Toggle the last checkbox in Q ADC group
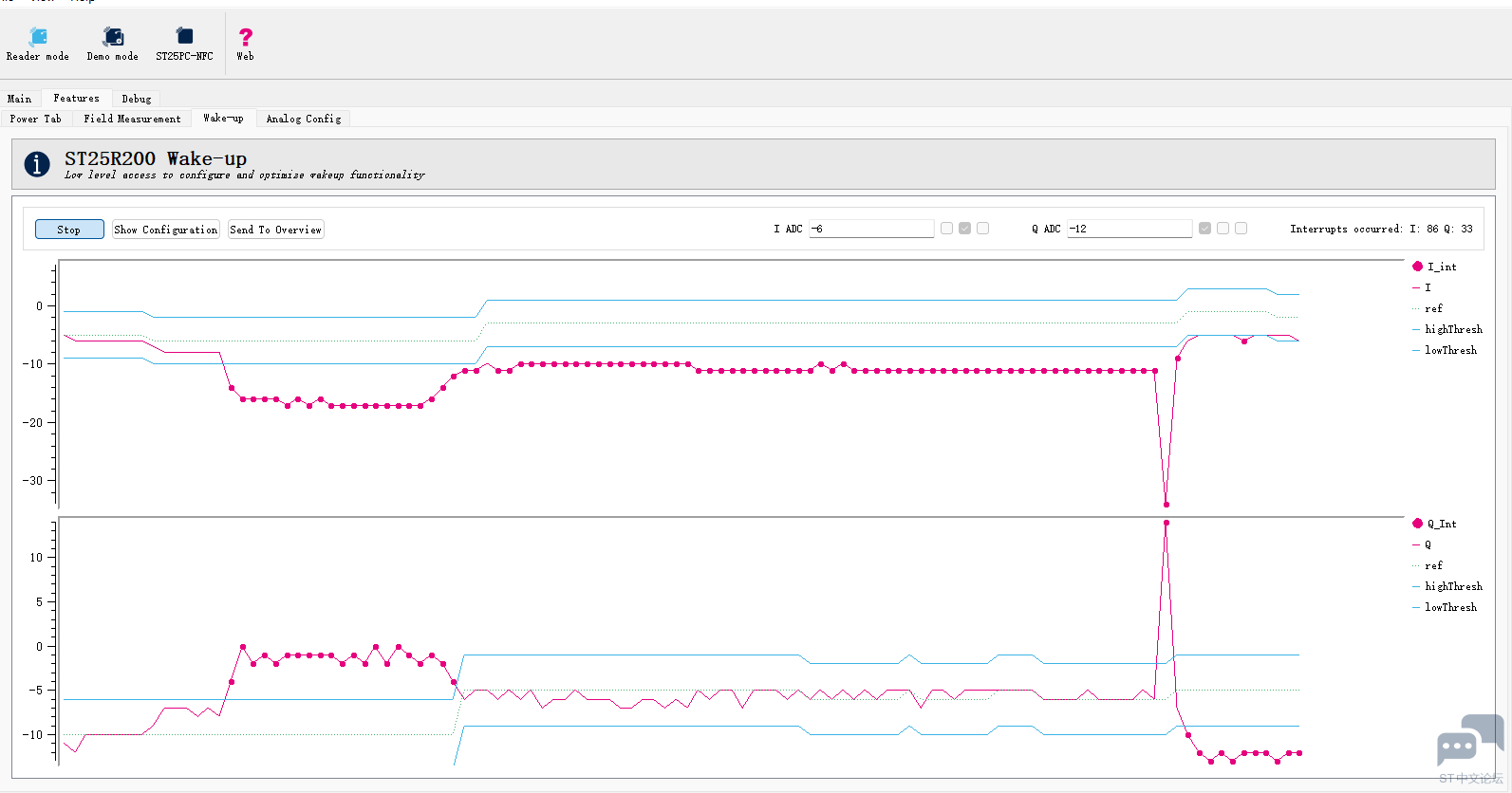The height and width of the screenshot is (793, 1512). click(1241, 229)
